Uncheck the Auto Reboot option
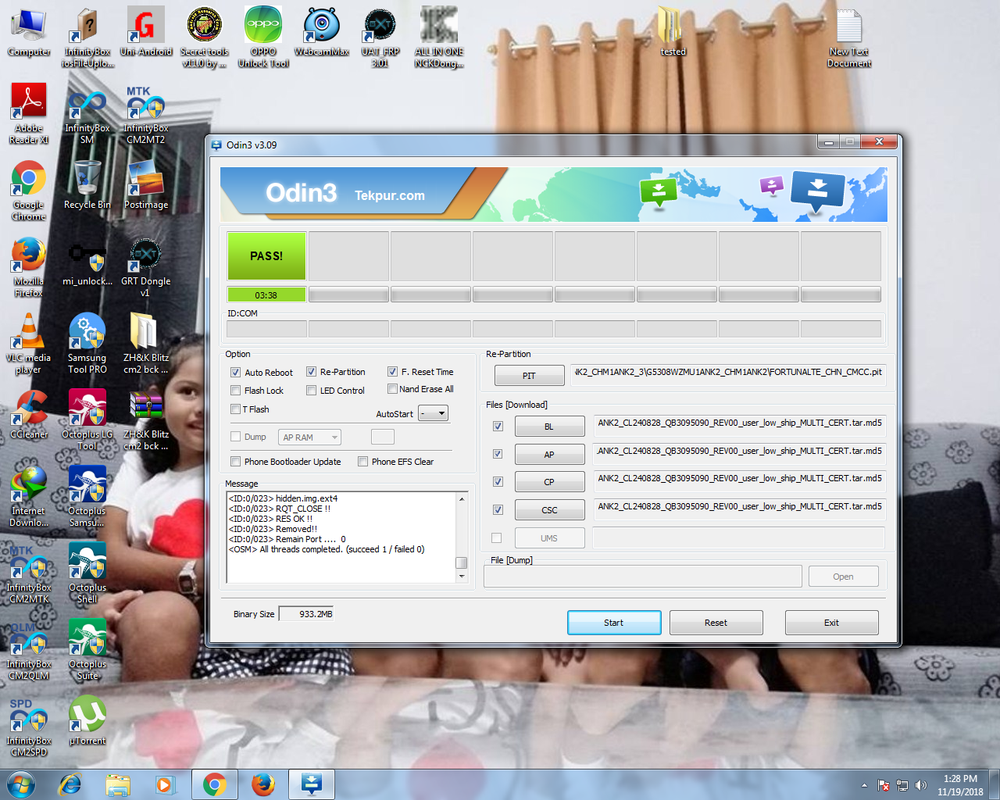Image resolution: width=1000 pixels, height=800 pixels. (x=235, y=373)
